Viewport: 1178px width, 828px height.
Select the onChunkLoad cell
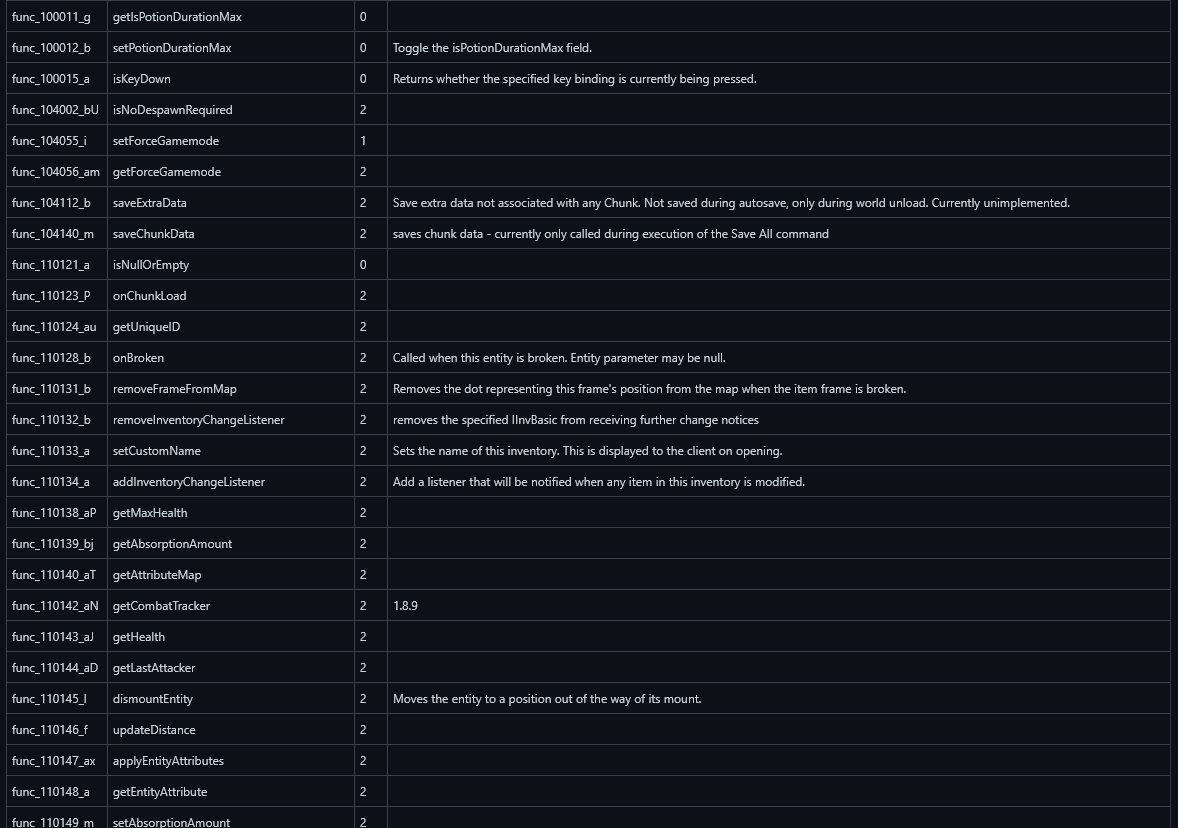click(149, 296)
